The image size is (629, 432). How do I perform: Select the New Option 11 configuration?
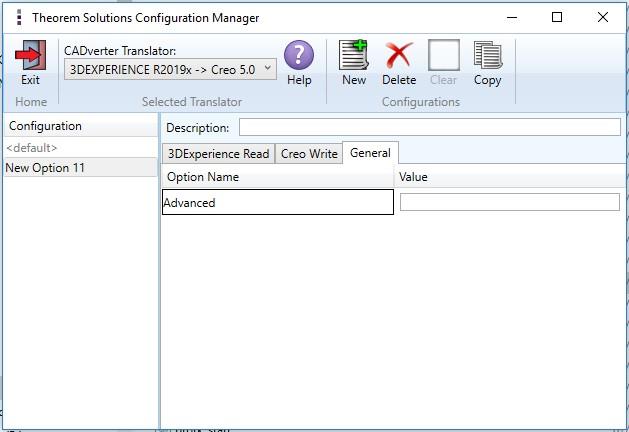pos(81,168)
